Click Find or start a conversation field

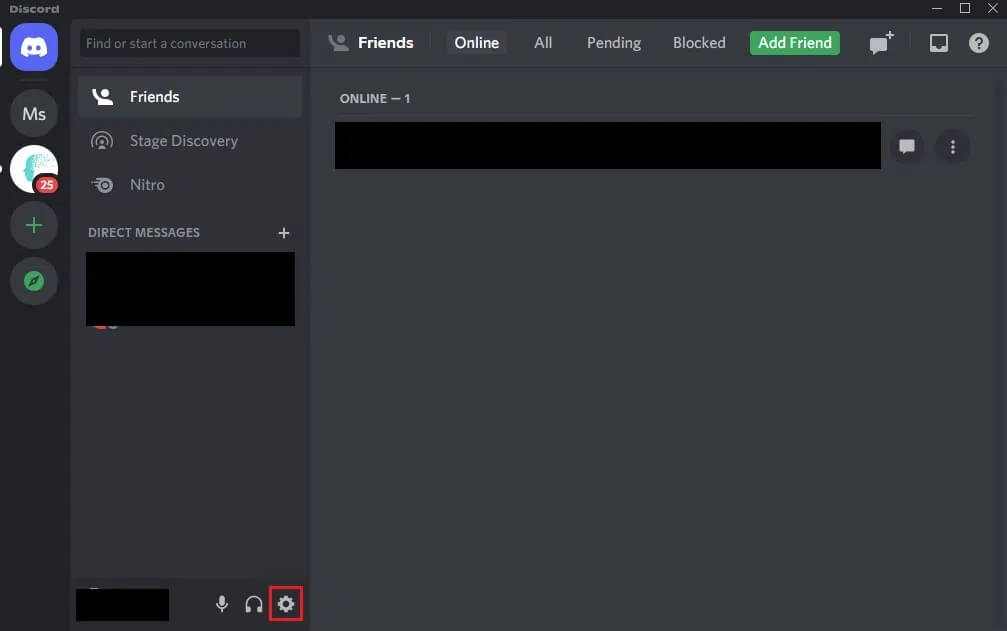[x=189, y=44]
